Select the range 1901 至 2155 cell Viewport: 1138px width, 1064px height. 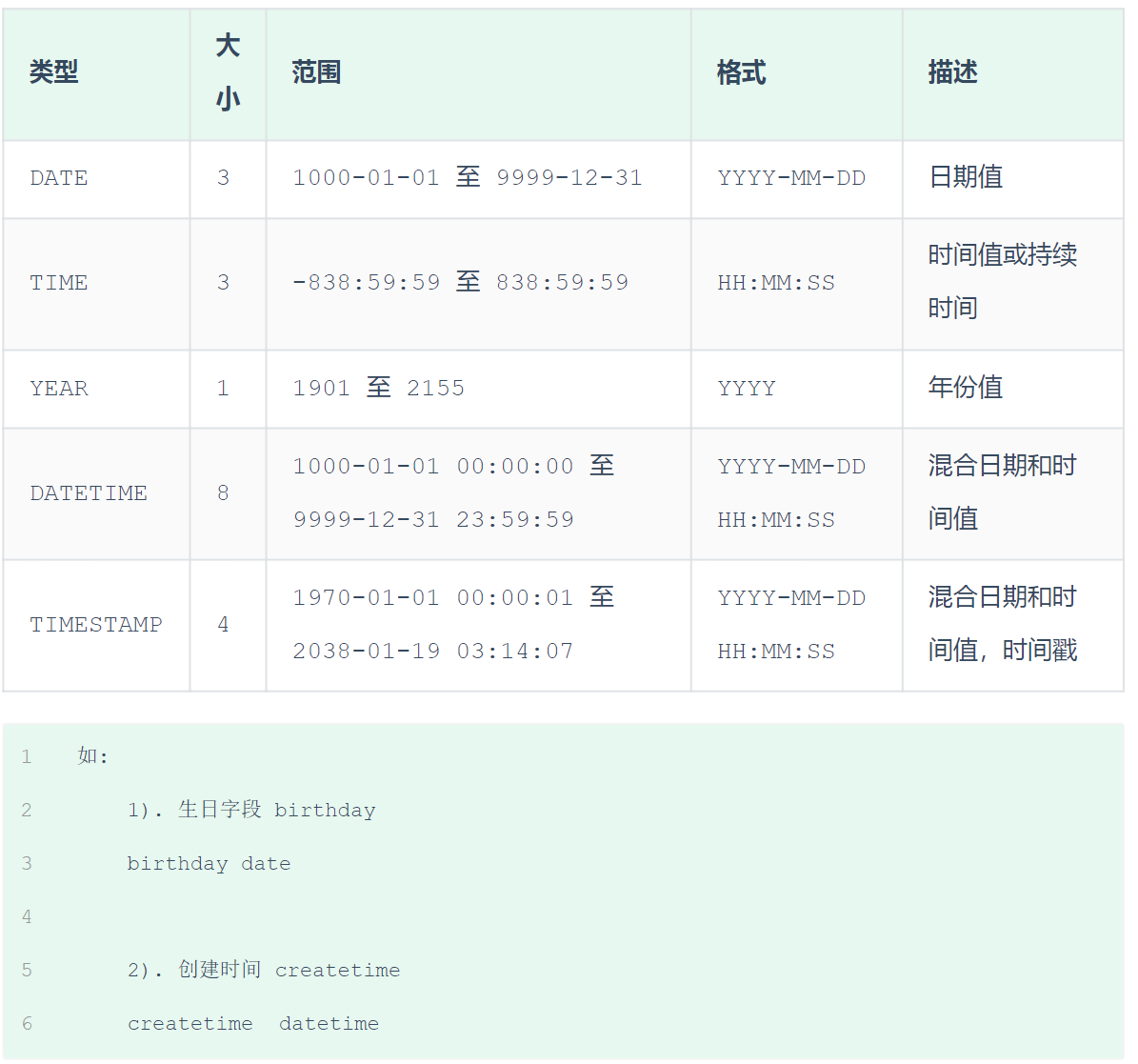(379, 389)
